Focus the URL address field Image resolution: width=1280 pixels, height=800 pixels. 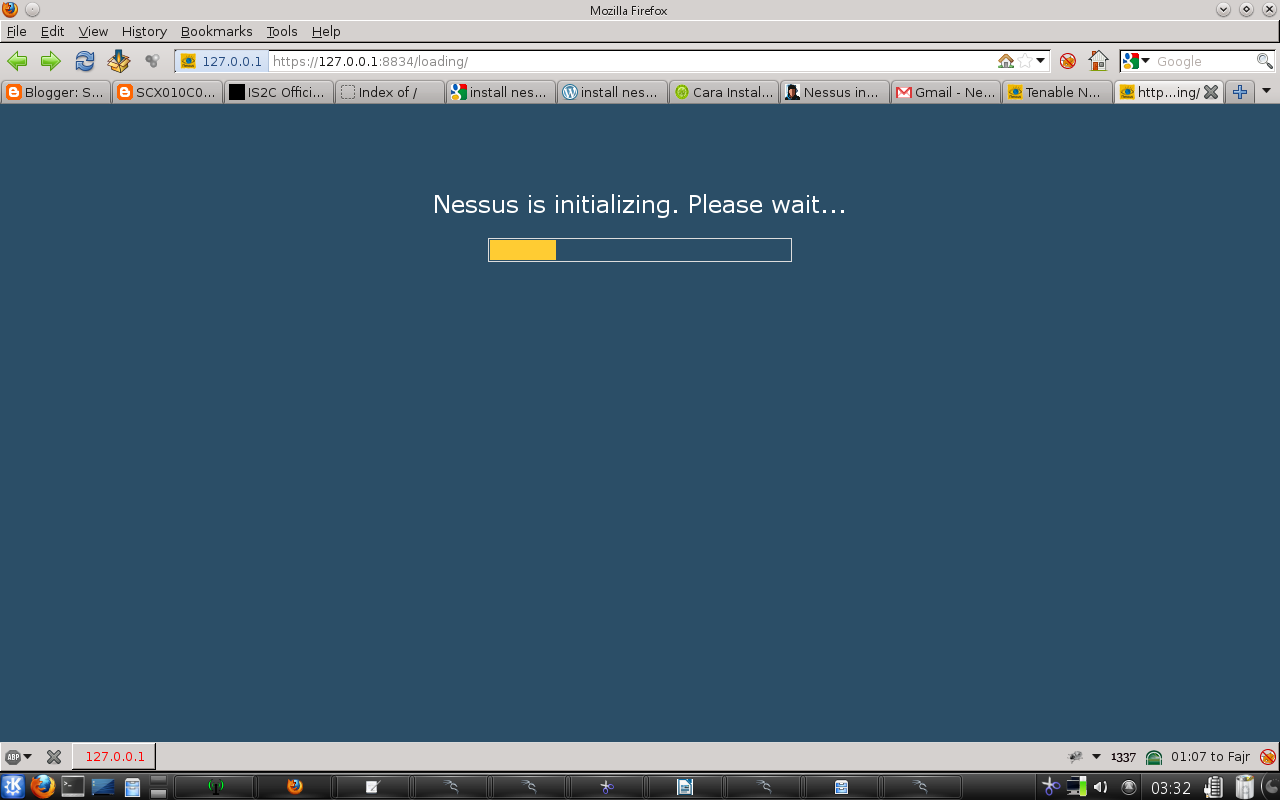630,61
